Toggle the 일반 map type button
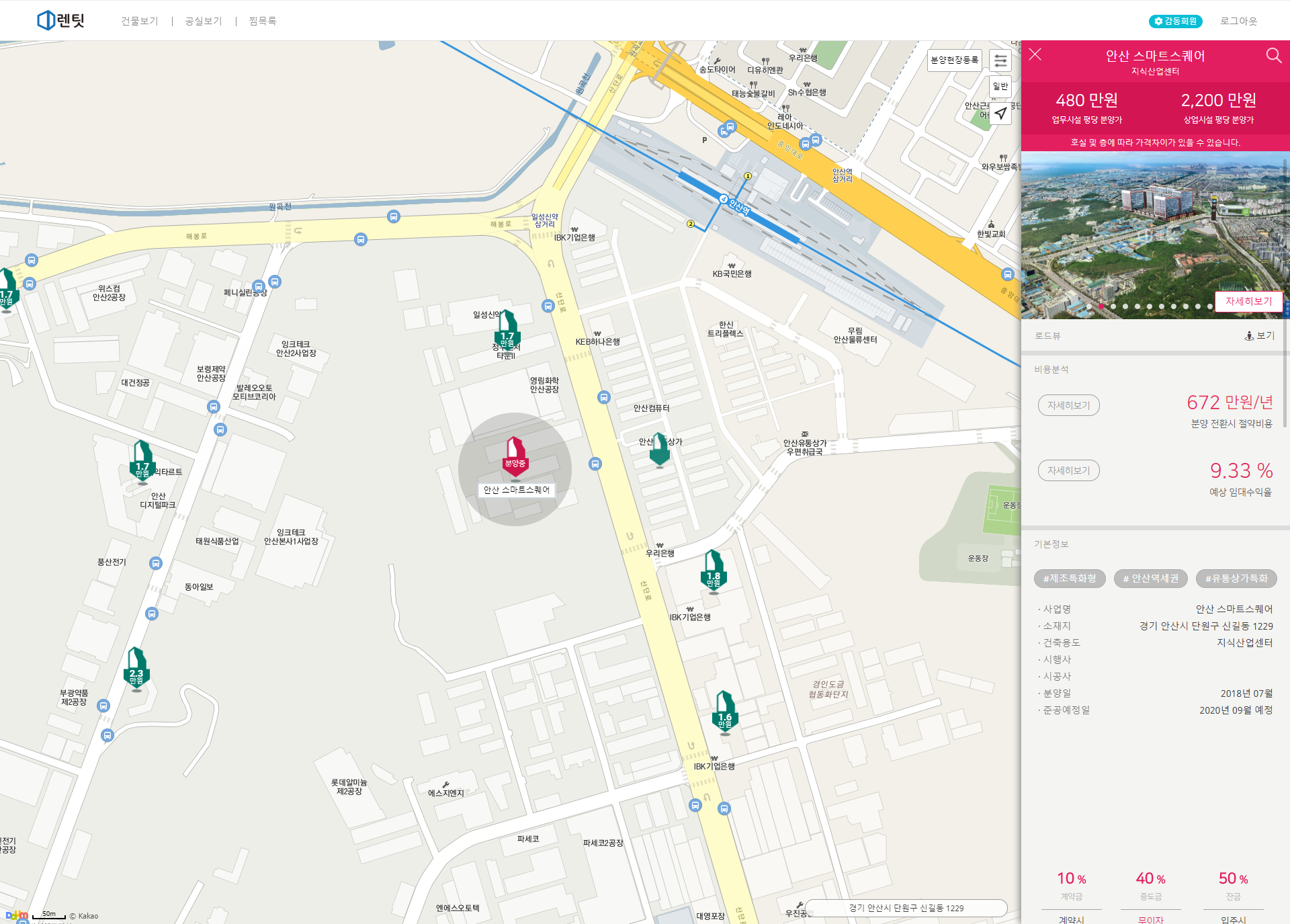This screenshot has width=1290, height=924. click(x=1000, y=86)
